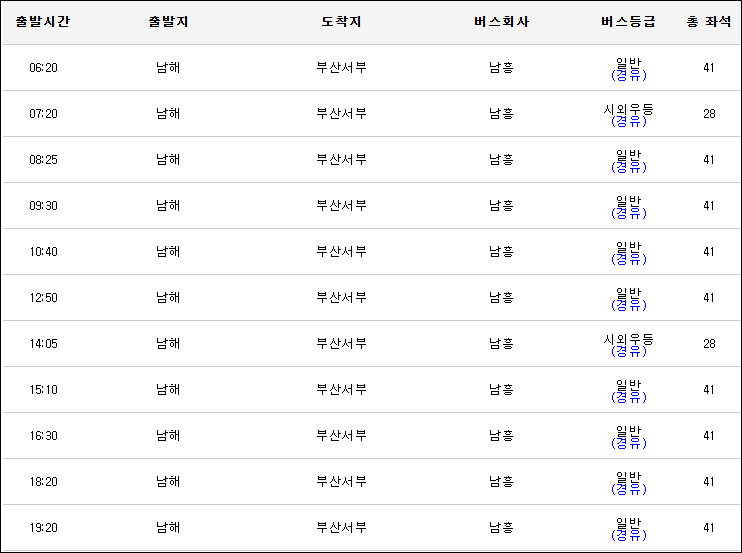The width and height of the screenshot is (742, 553).
Task: Click the 출발지 column header
Action: point(168,21)
